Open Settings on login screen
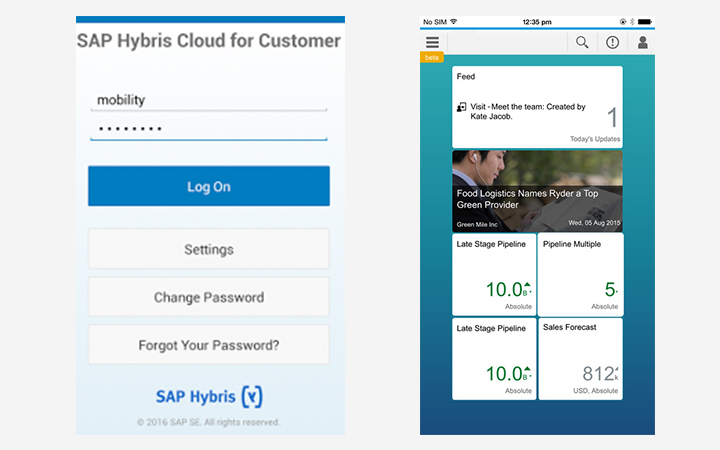Image resolution: width=720 pixels, height=450 pixels. 209,249
